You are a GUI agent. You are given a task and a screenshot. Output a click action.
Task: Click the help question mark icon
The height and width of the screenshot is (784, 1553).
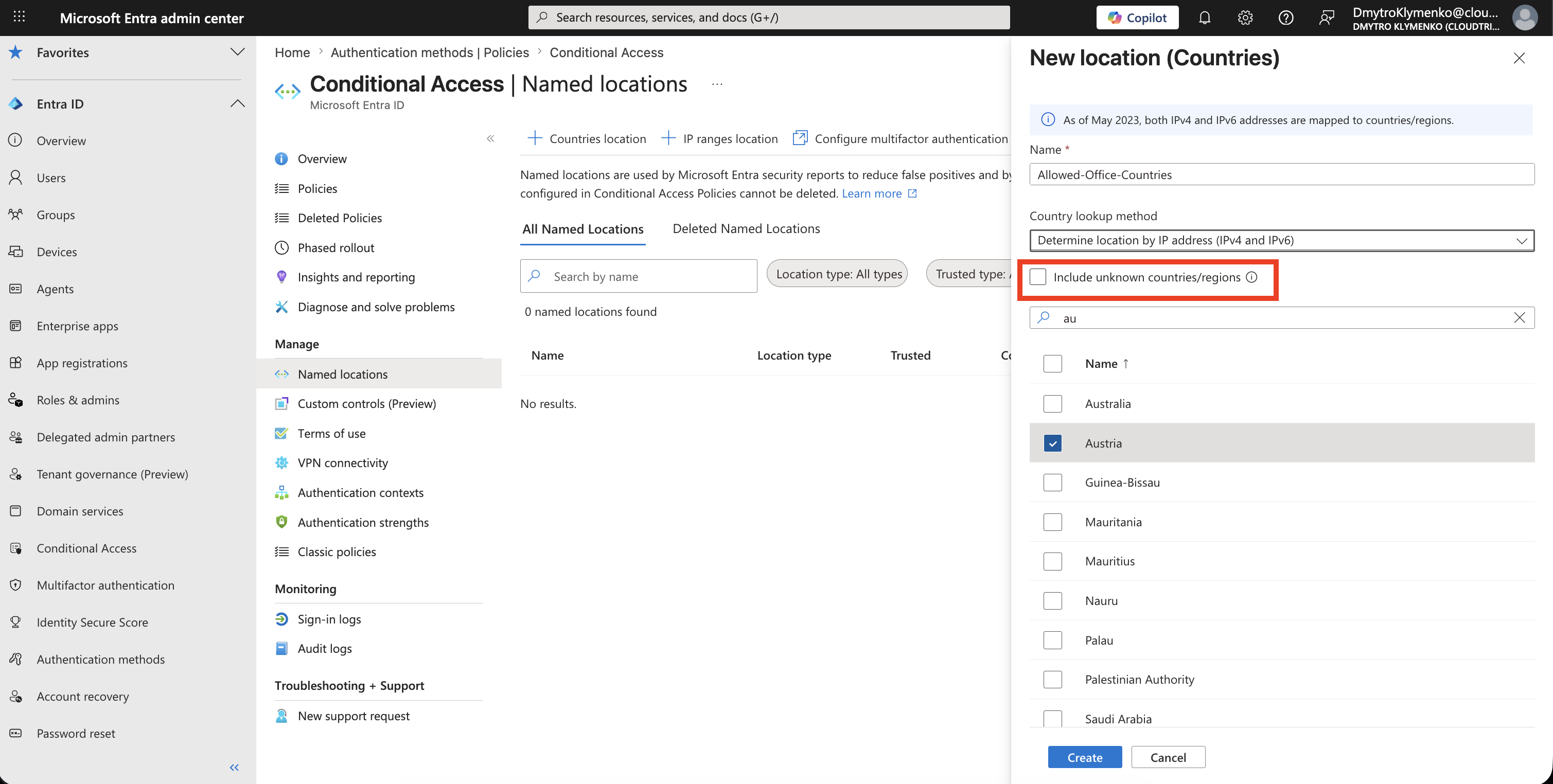[1285, 17]
